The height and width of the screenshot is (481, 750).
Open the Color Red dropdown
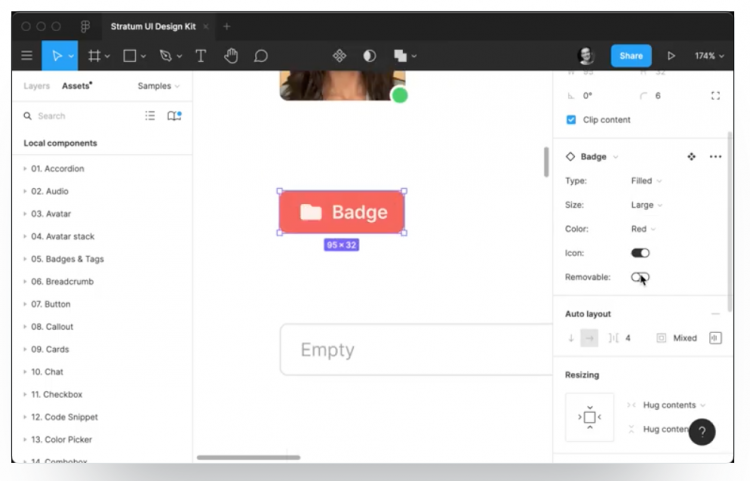point(643,229)
